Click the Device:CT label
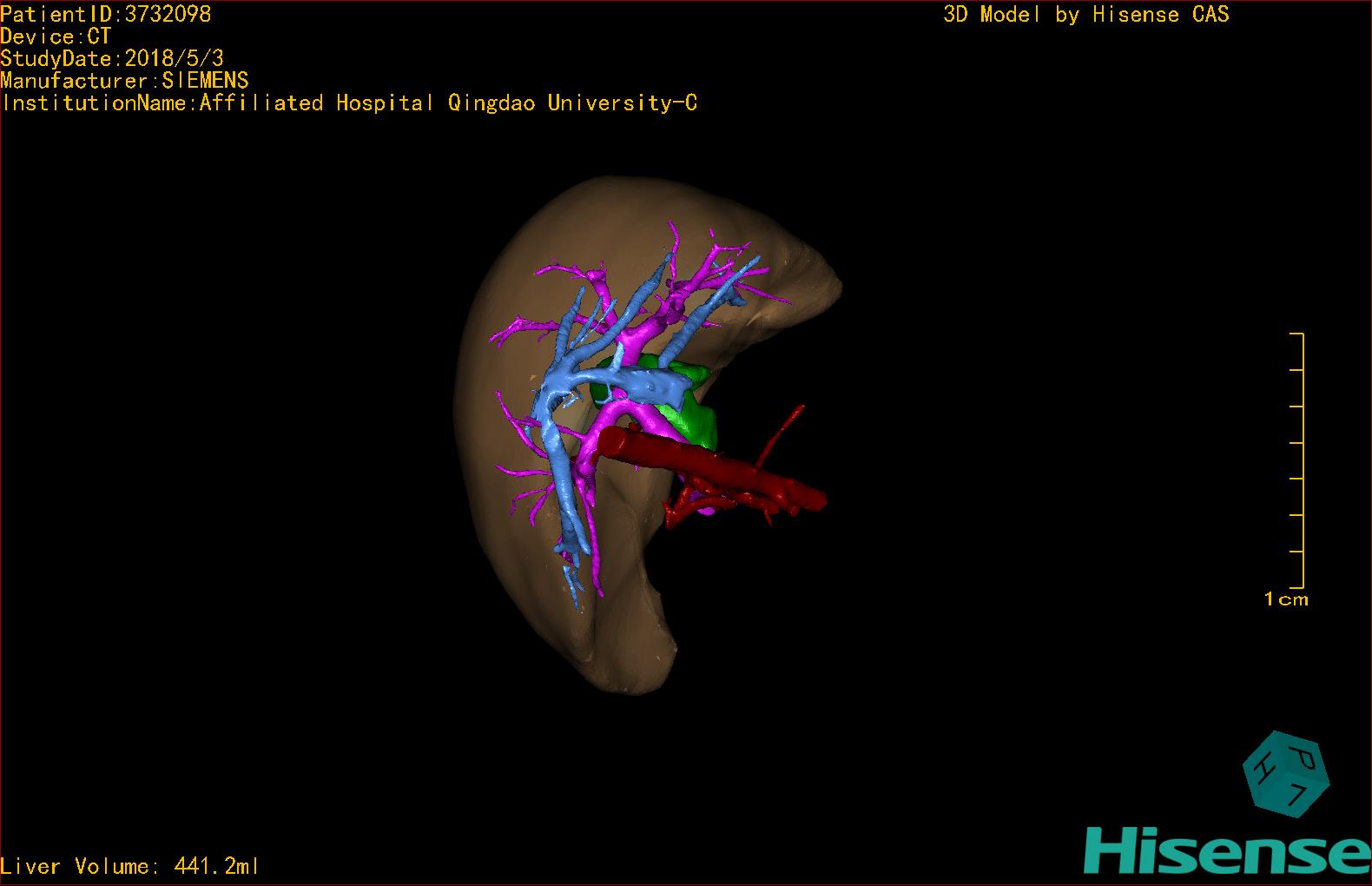This screenshot has width=1372, height=886. point(56,36)
